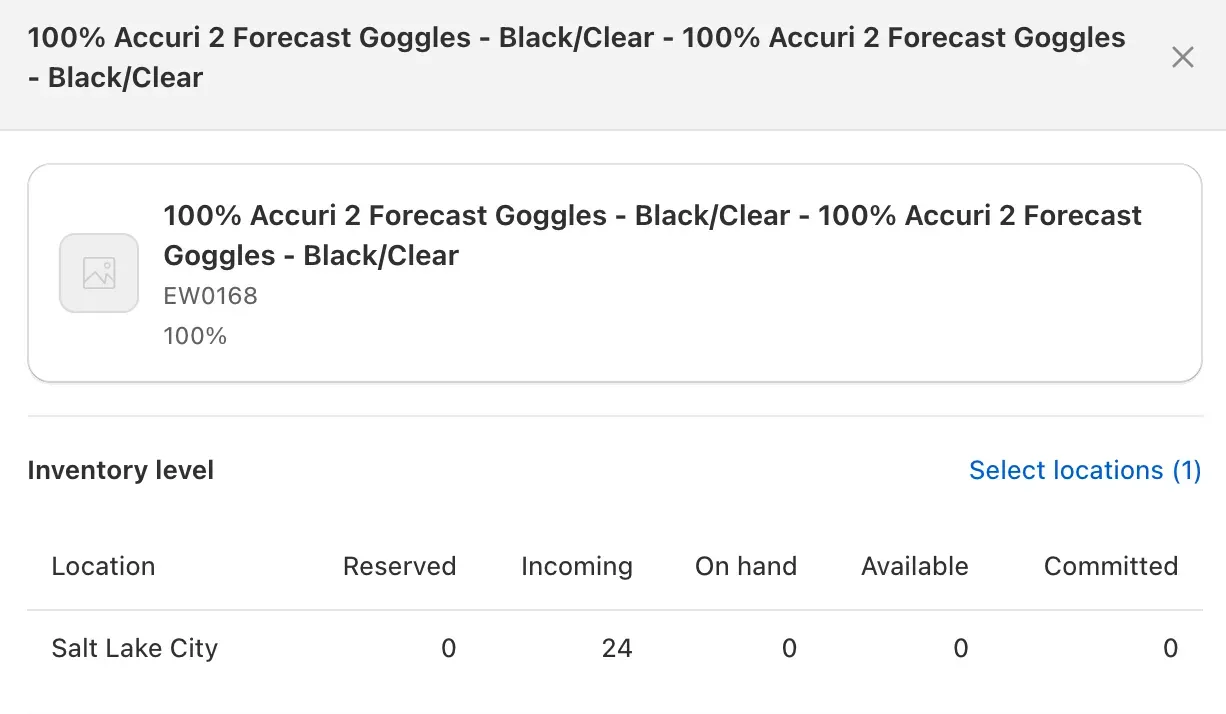This screenshot has width=1226, height=714.
Task: Click the dialog header title text
Action: click(x=576, y=57)
